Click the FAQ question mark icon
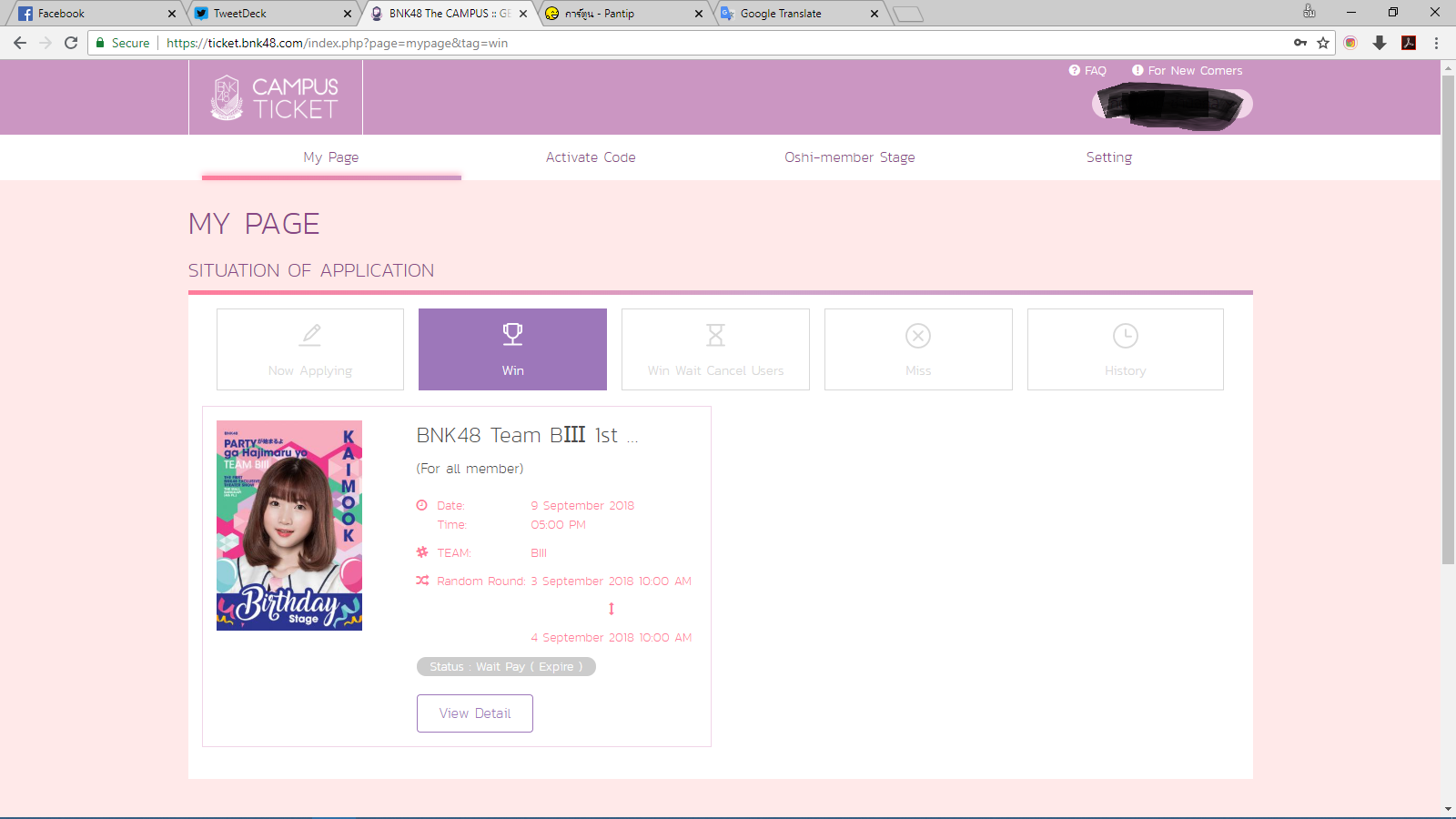1456x819 pixels. [1075, 70]
